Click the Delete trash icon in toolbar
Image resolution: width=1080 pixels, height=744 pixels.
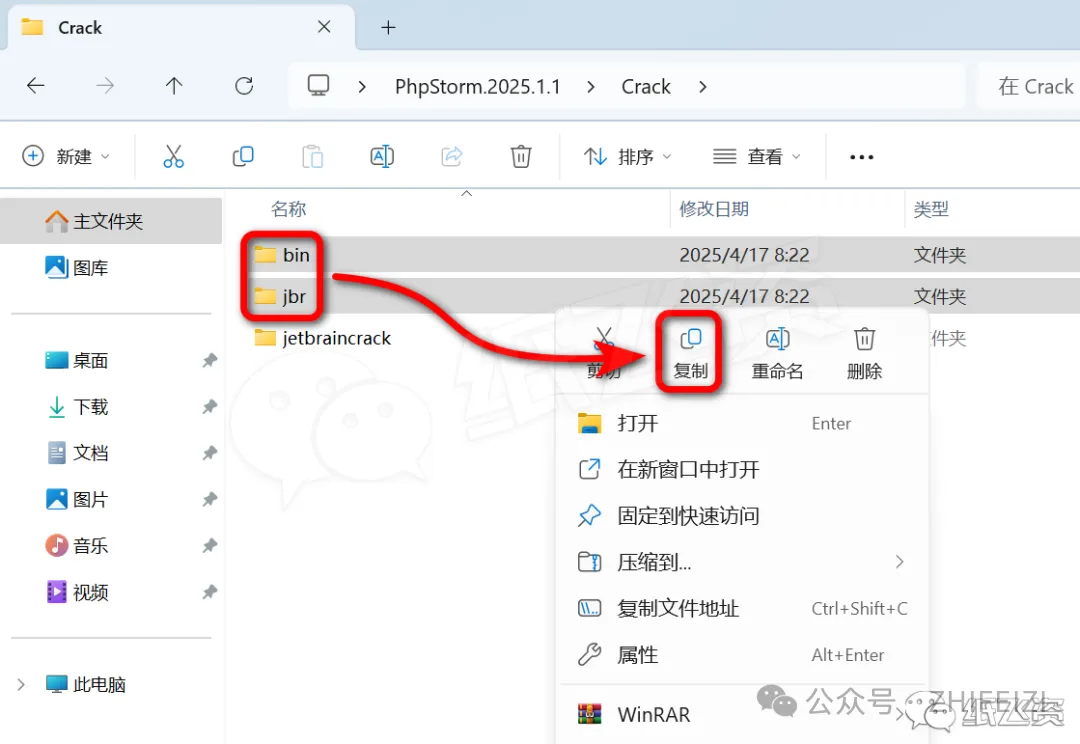click(x=521, y=156)
